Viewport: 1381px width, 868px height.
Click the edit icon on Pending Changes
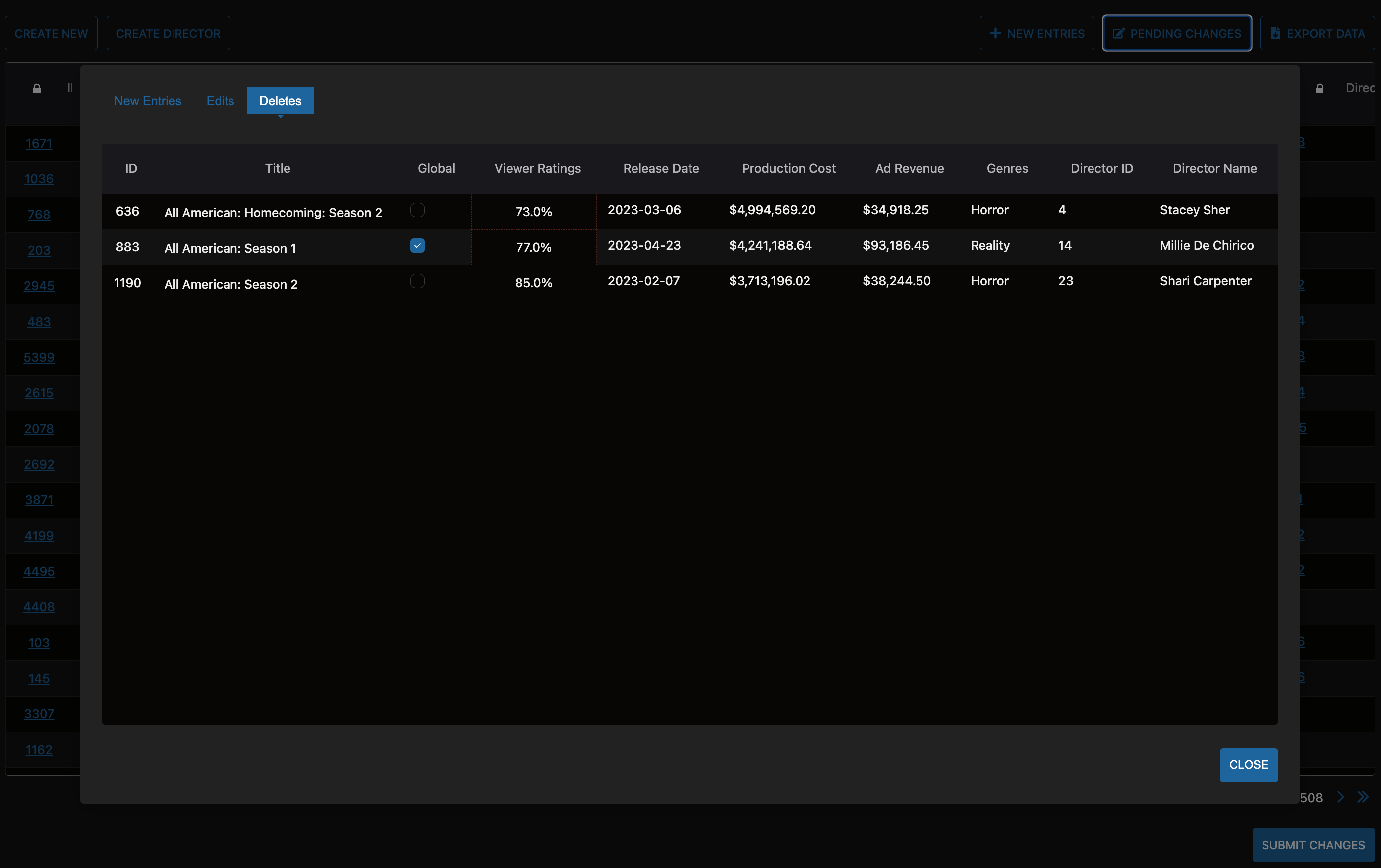tap(1118, 33)
